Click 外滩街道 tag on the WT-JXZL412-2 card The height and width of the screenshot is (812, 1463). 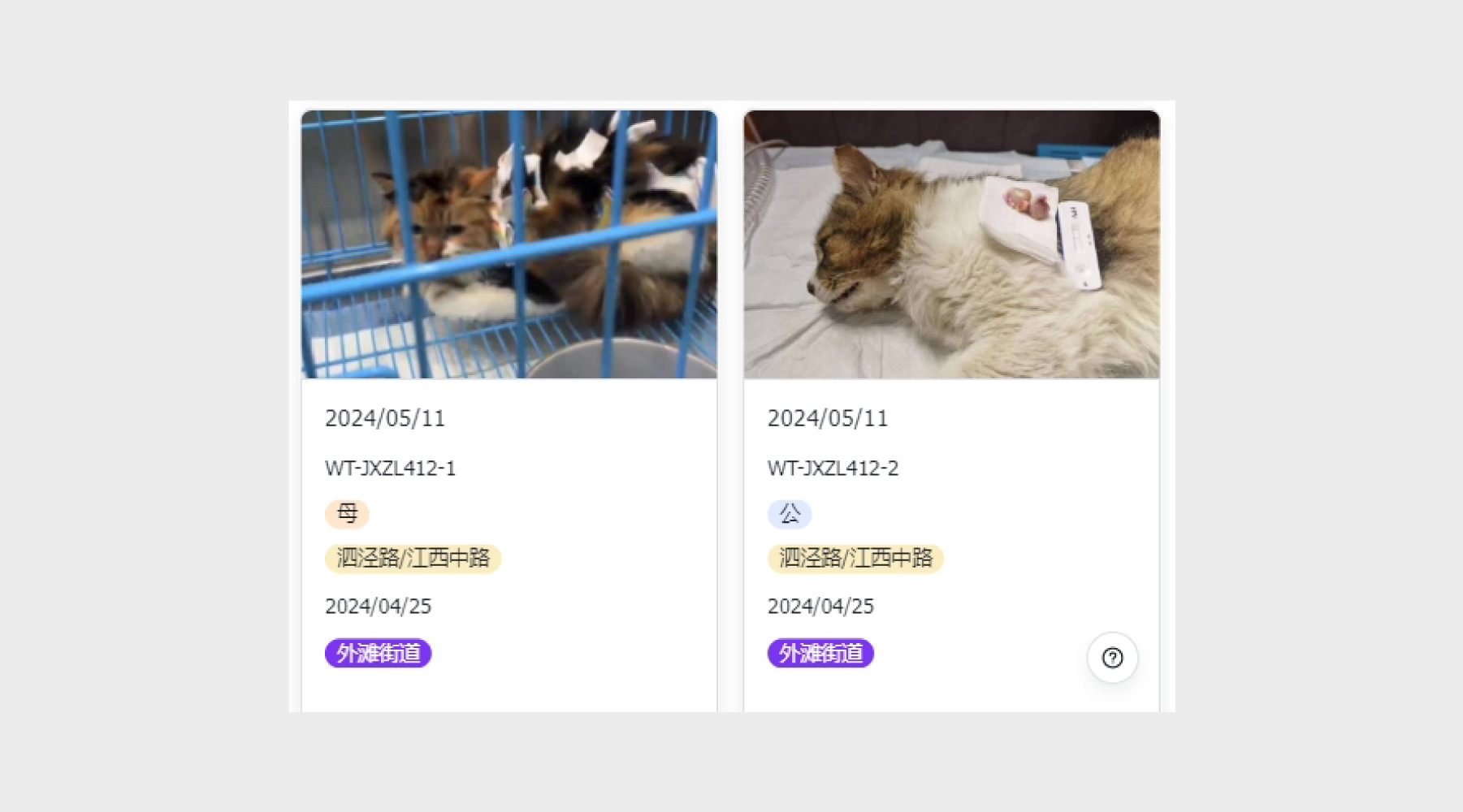click(820, 654)
